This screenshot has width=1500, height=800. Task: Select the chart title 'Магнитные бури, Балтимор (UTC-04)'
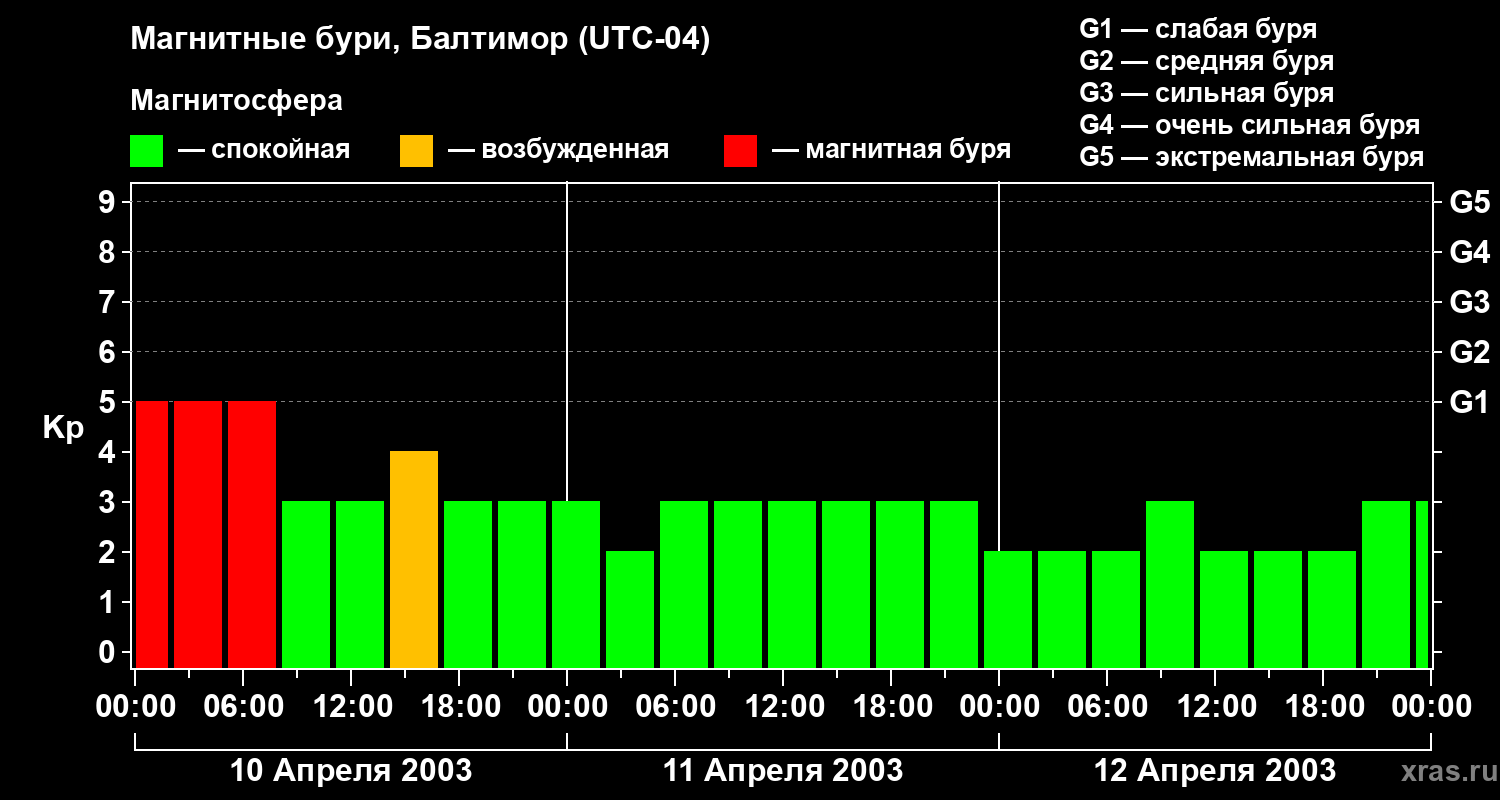pos(420,40)
